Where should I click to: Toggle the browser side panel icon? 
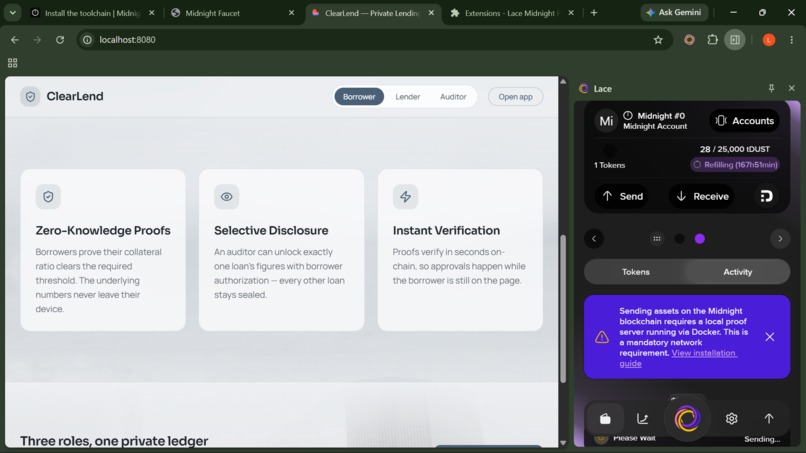coord(735,40)
